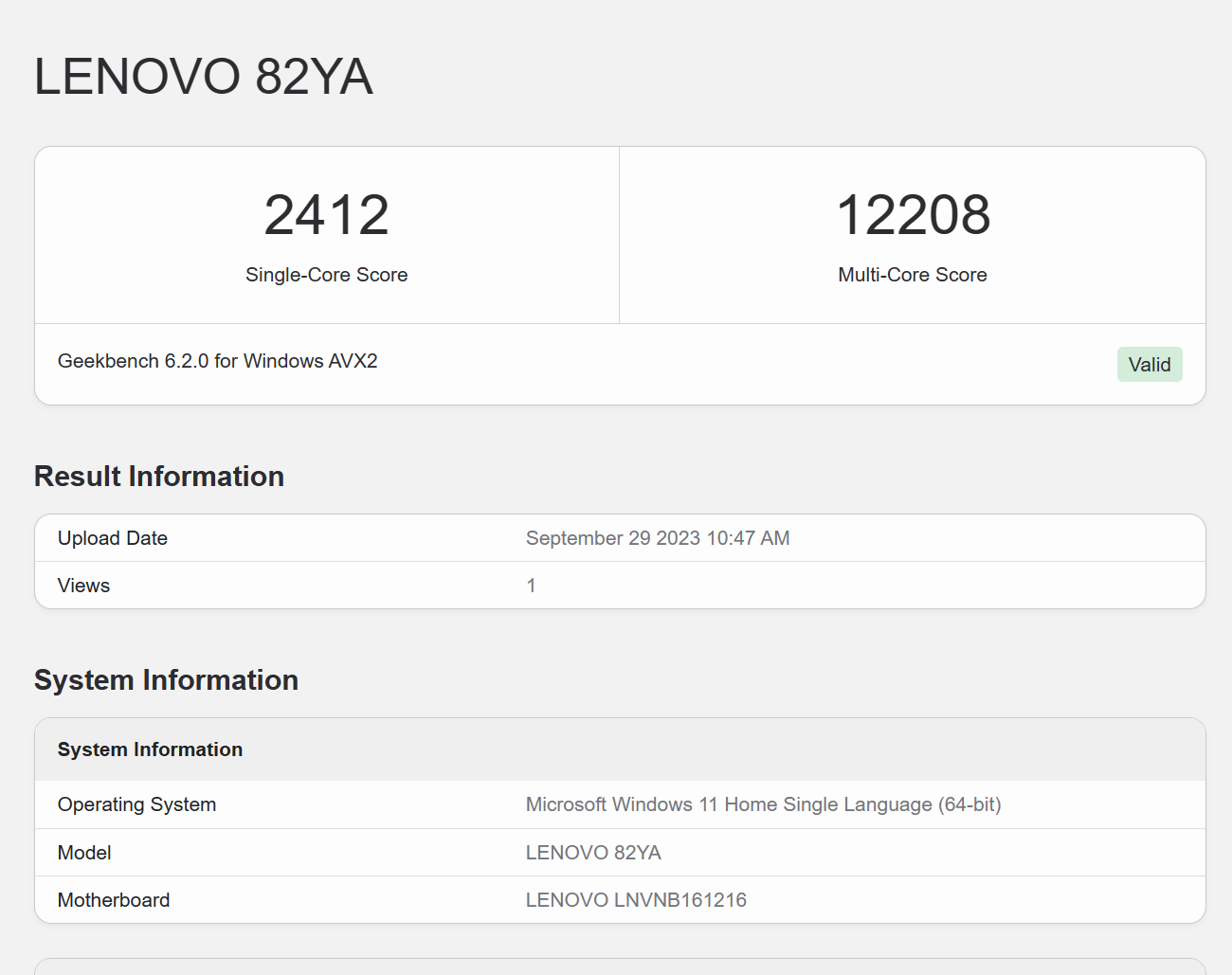Click the Geekbench 6.2.0 for Windows AVX2 text
The image size is (1232, 975).
218,361
